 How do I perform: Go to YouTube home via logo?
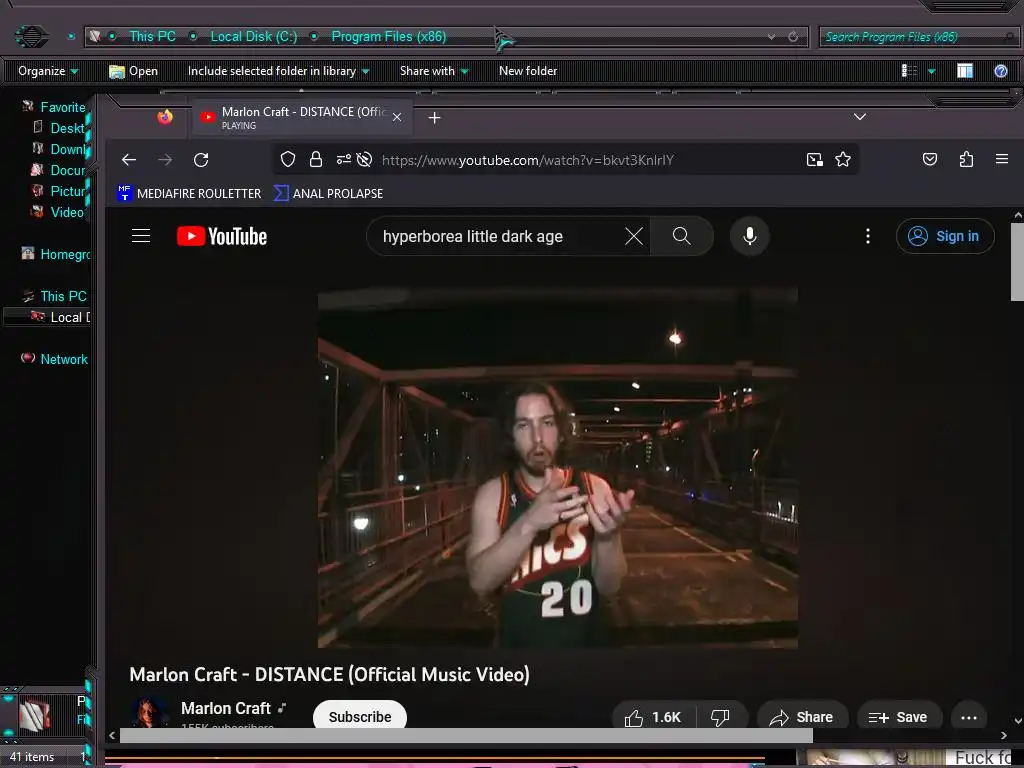pyautogui.click(x=222, y=236)
